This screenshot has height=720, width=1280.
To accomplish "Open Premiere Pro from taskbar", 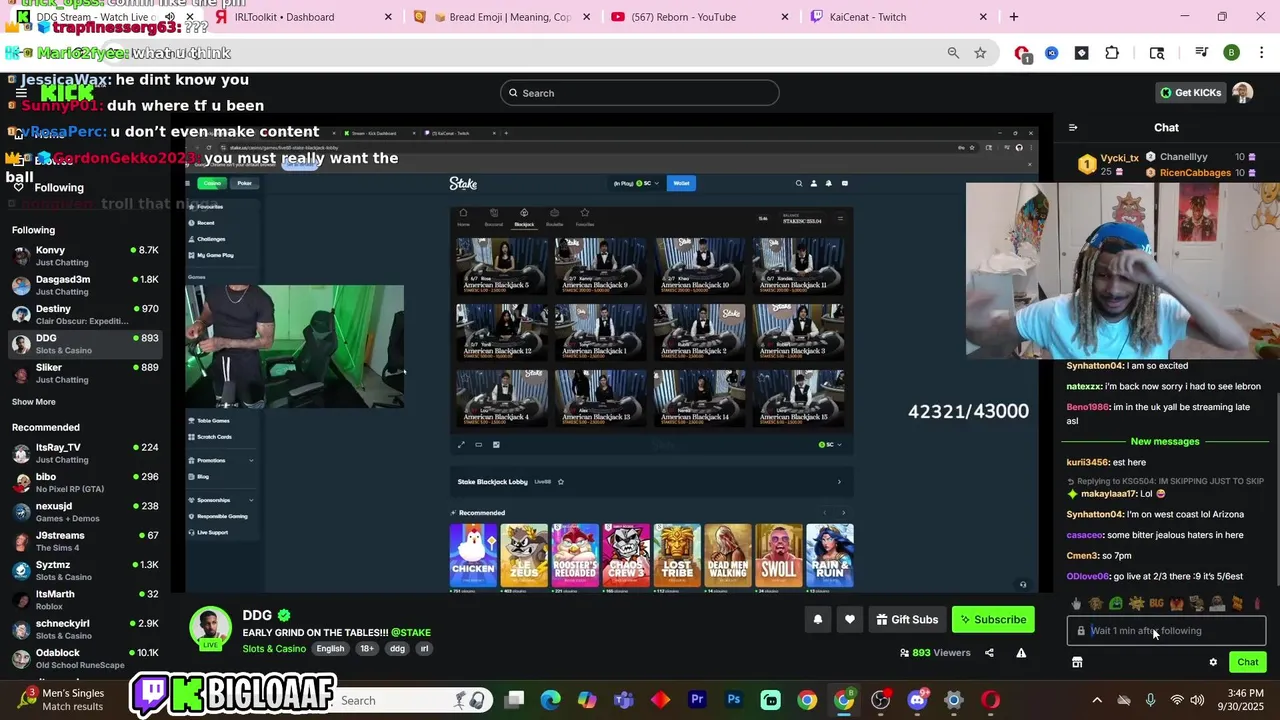I will 697,700.
